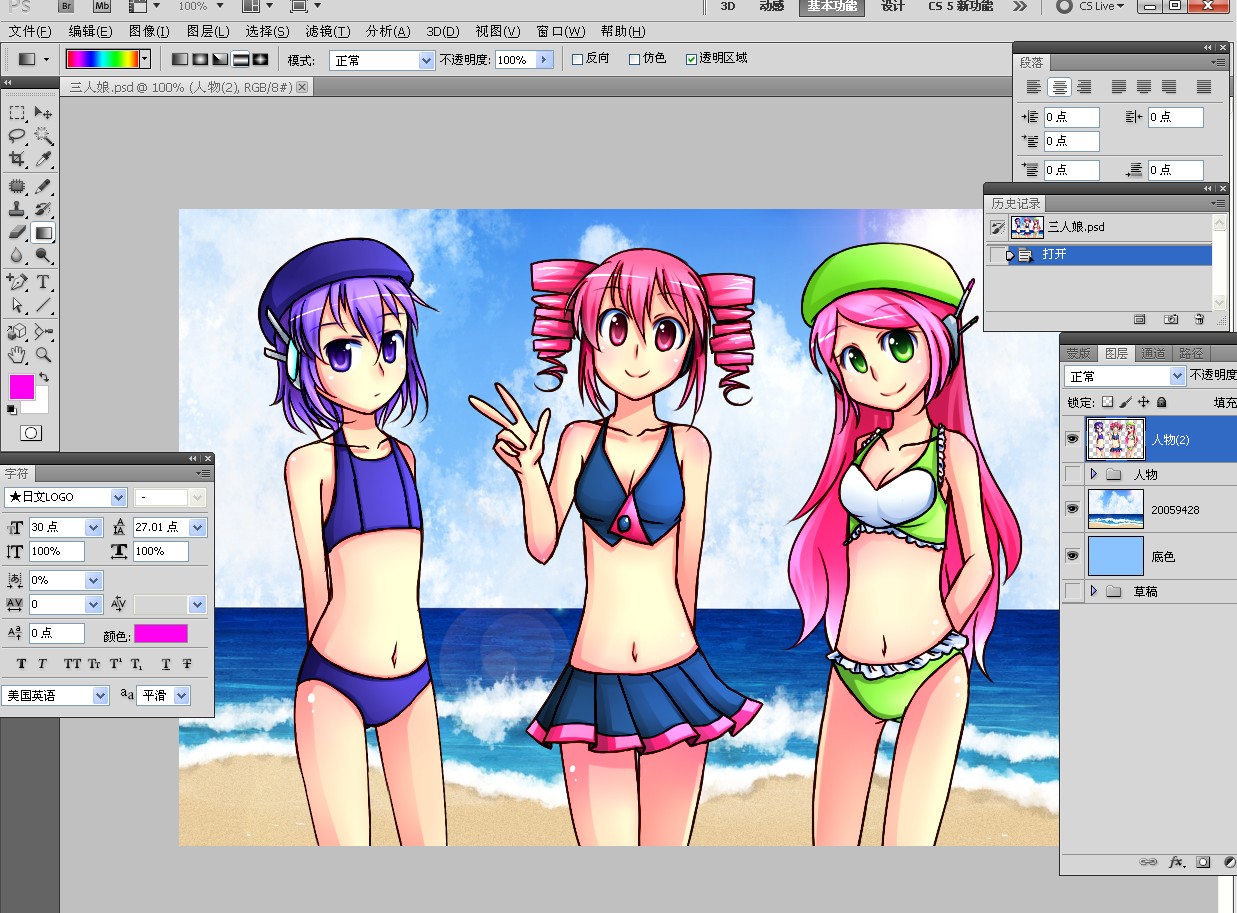
Task: Create new snapshot in History panel
Action: click(x=1171, y=320)
